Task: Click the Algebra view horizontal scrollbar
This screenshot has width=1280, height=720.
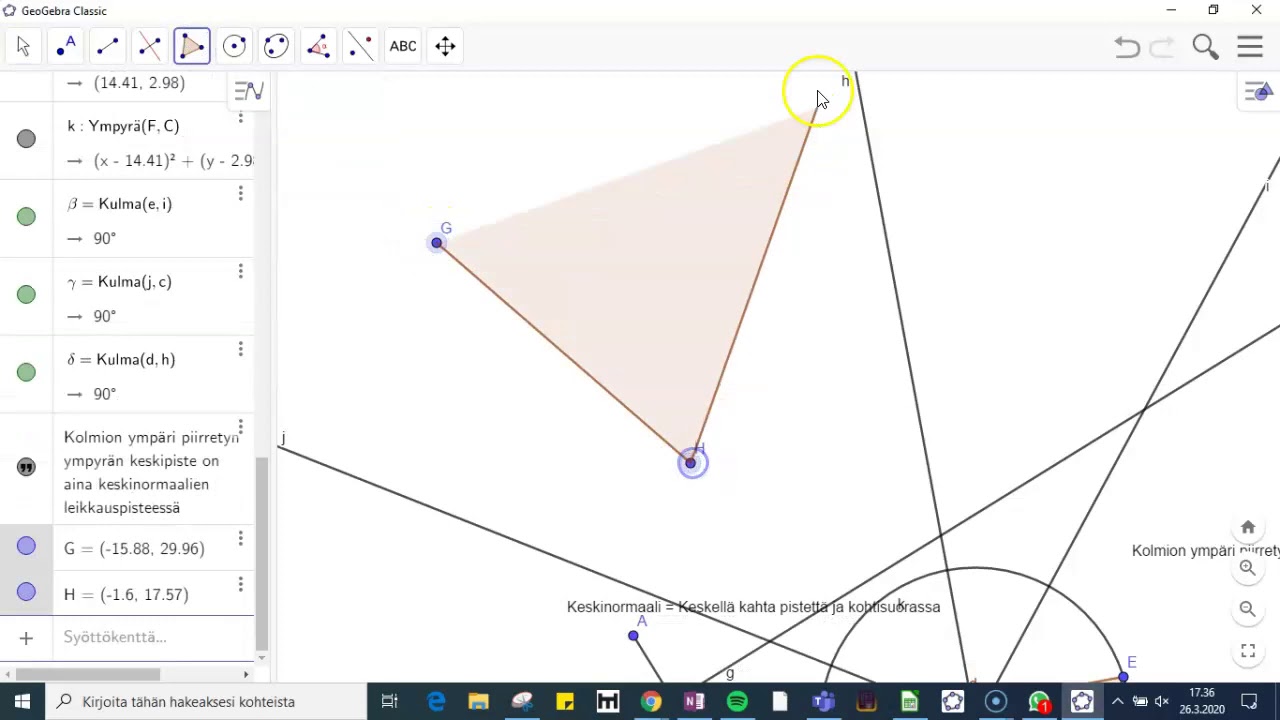Action: (x=88, y=674)
